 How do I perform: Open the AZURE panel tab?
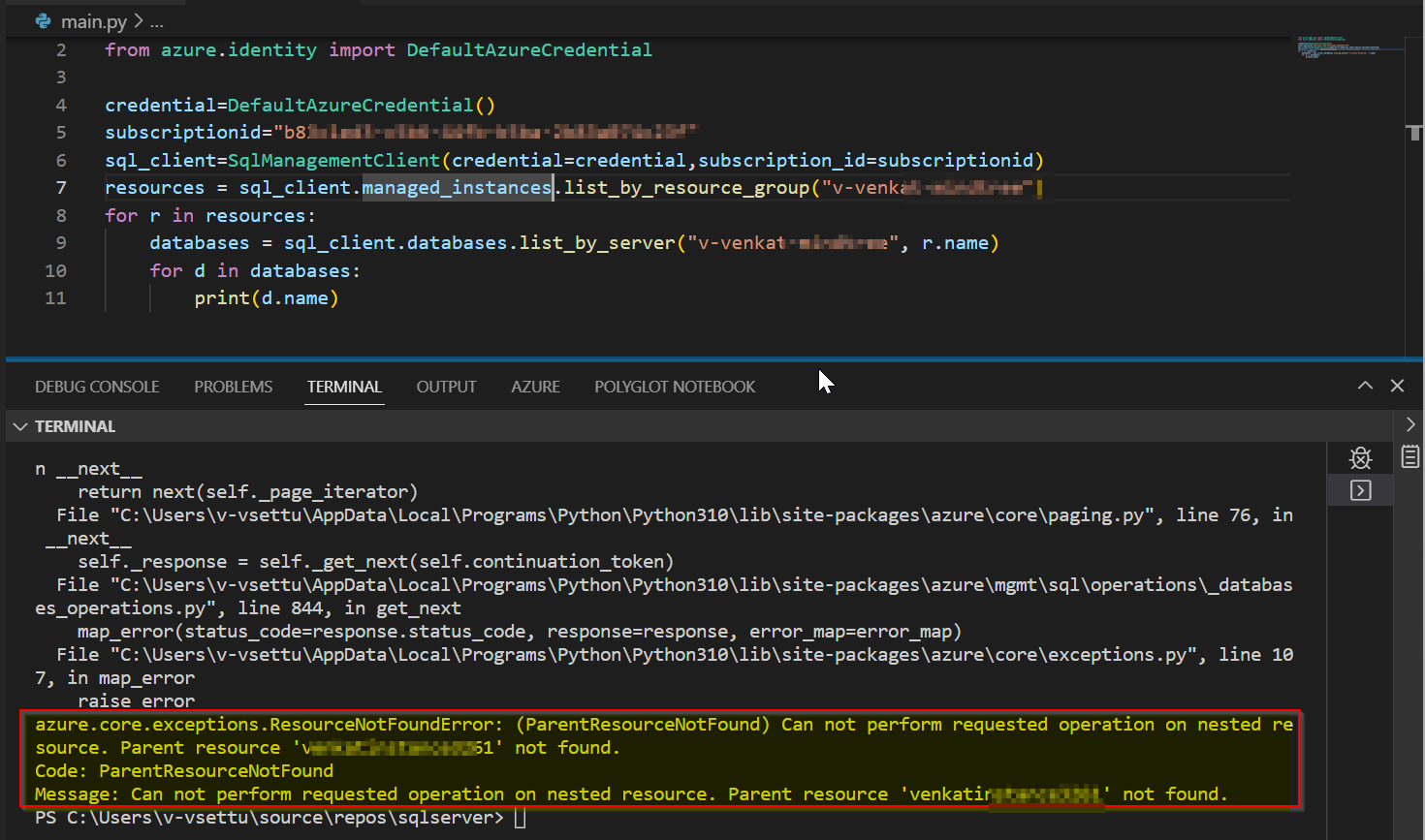tap(536, 387)
